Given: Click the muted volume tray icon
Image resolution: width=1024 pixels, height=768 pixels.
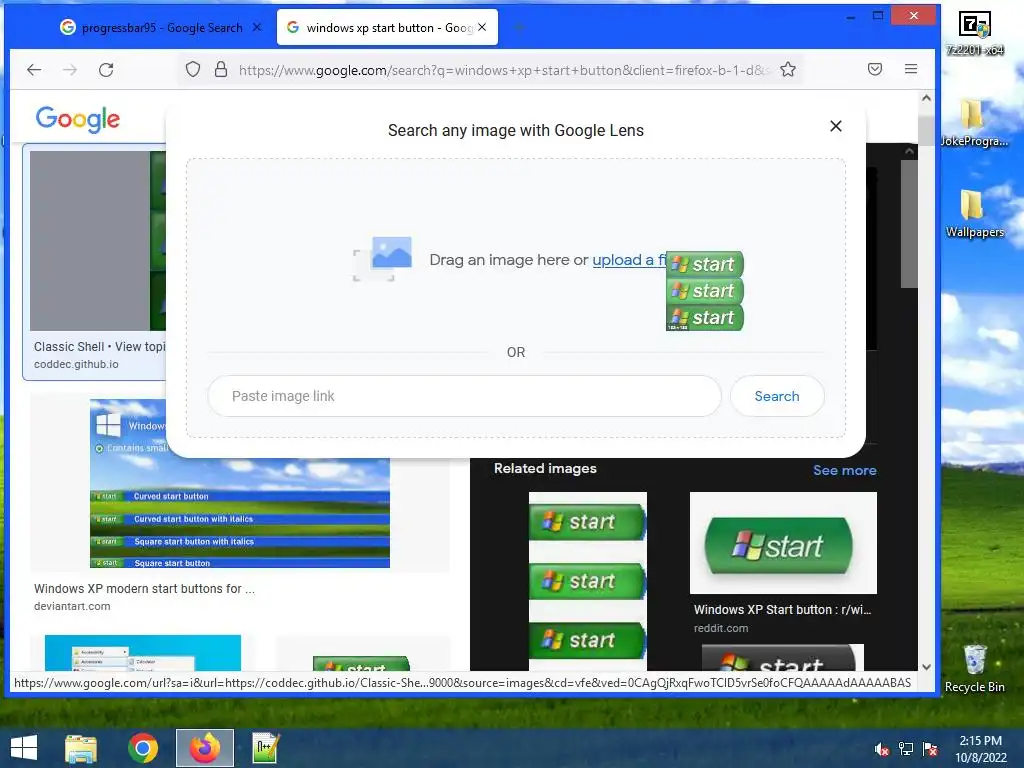Looking at the screenshot, I should (882, 749).
